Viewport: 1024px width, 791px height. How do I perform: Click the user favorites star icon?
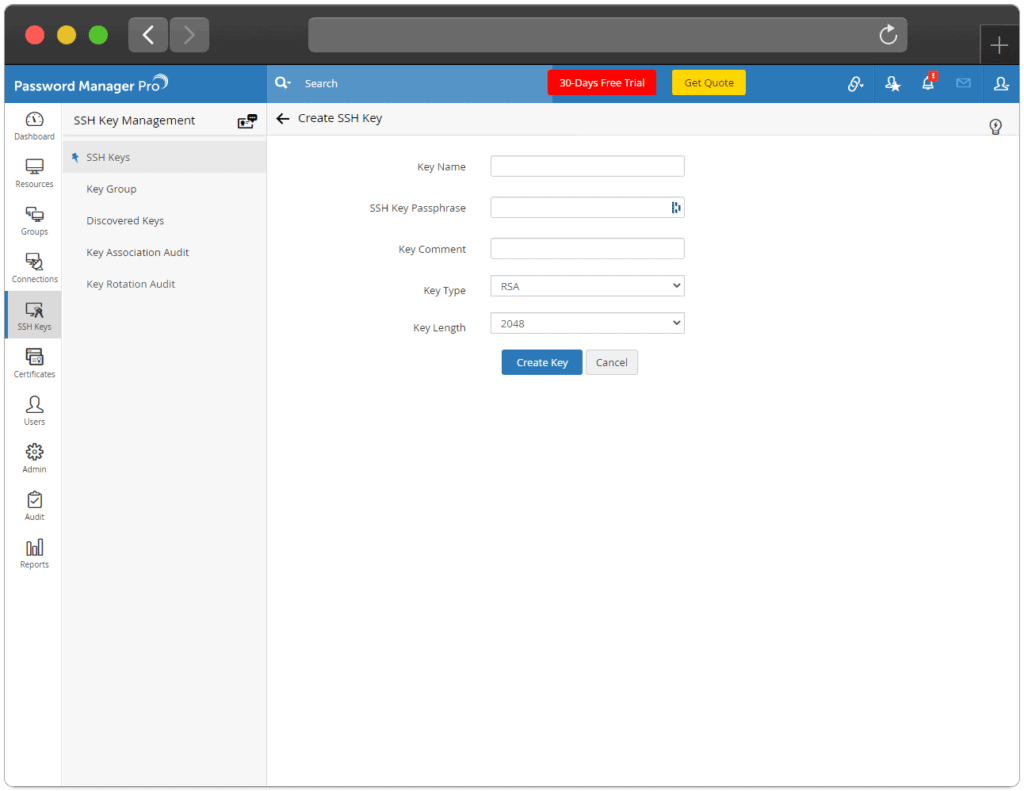click(892, 84)
